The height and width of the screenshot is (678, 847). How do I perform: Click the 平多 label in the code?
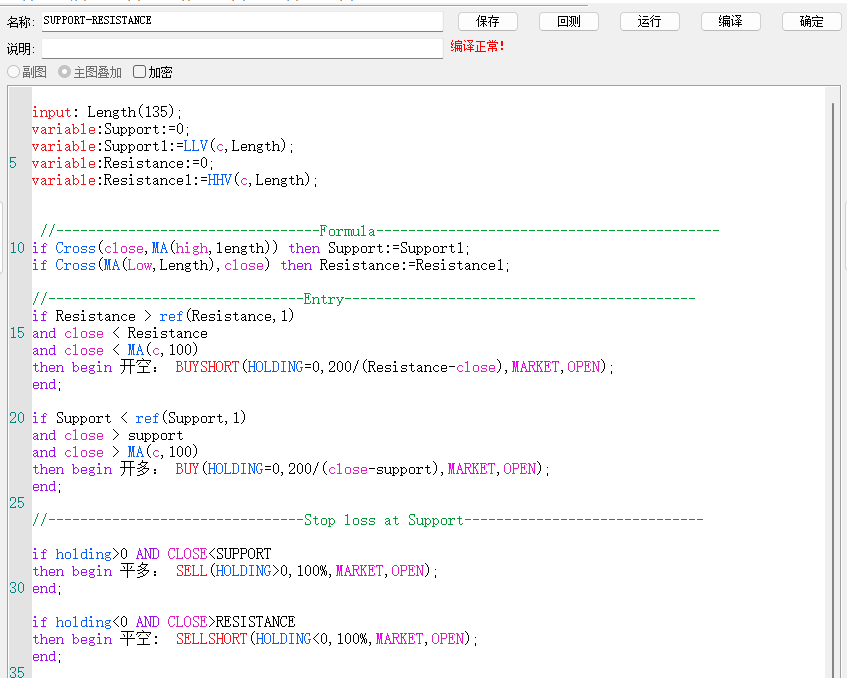tap(135, 571)
